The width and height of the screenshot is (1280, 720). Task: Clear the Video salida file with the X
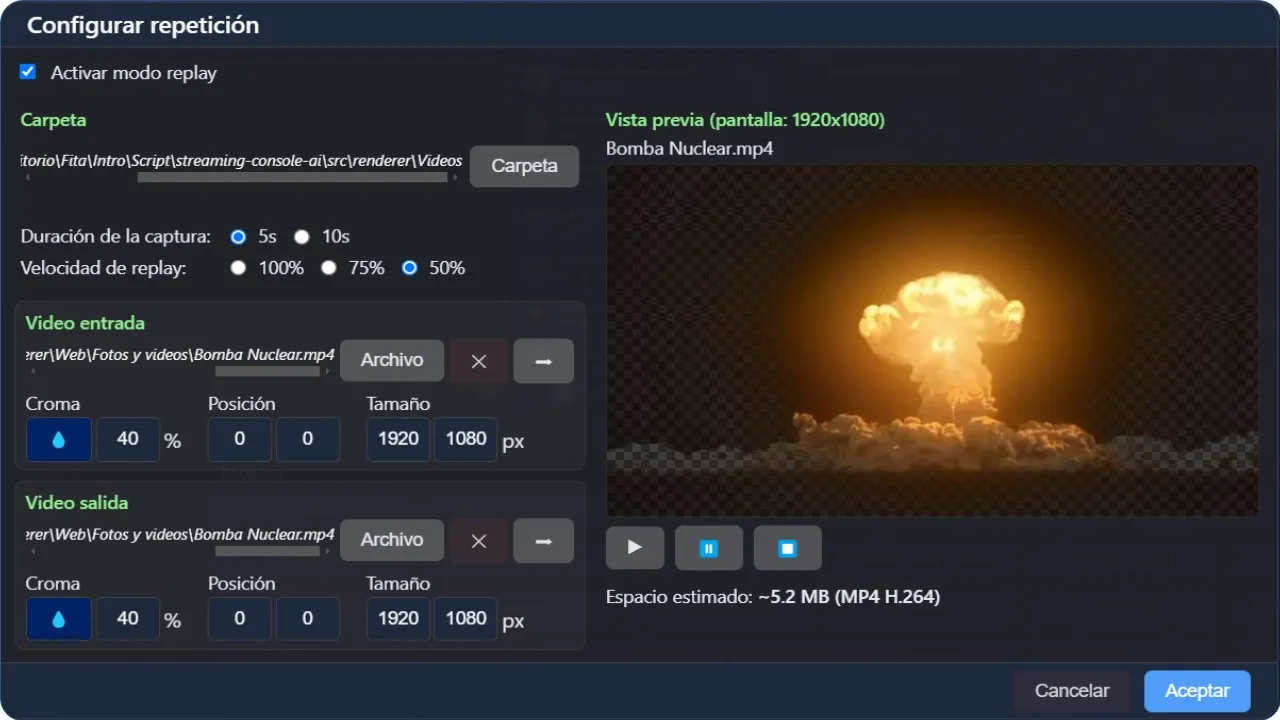pos(478,540)
